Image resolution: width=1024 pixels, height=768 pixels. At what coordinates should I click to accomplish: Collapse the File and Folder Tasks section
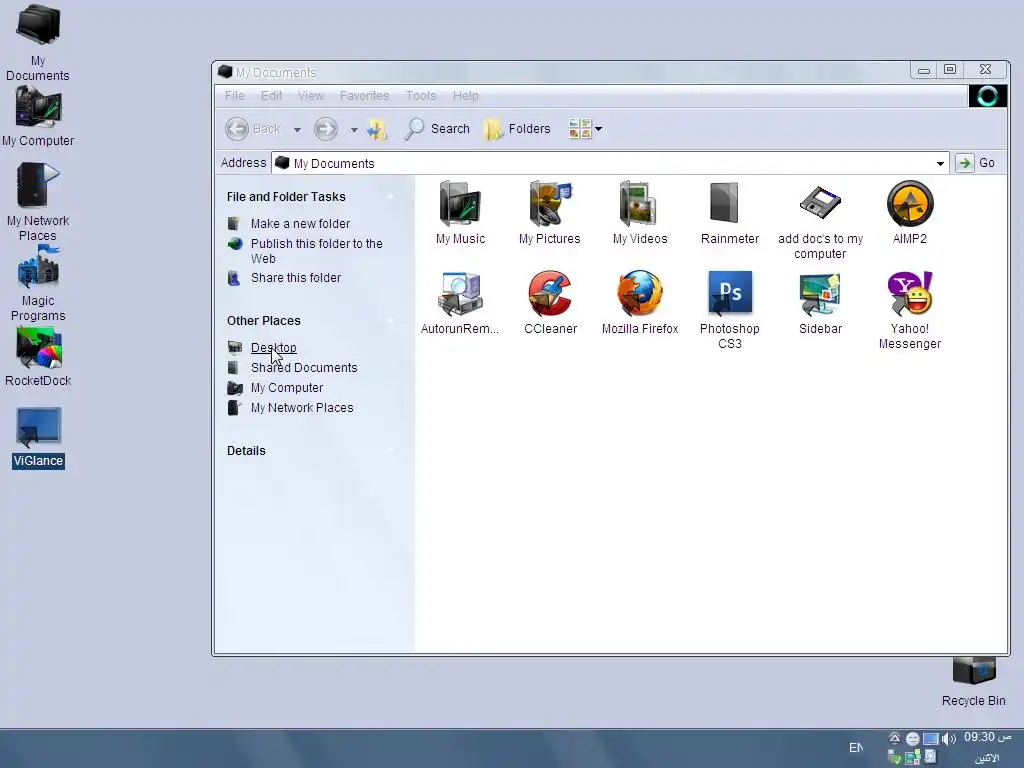pos(391,197)
